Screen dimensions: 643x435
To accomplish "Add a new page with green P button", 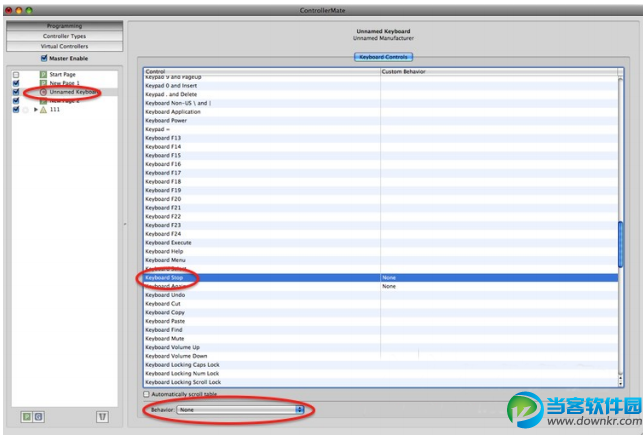I will (x=27, y=417).
